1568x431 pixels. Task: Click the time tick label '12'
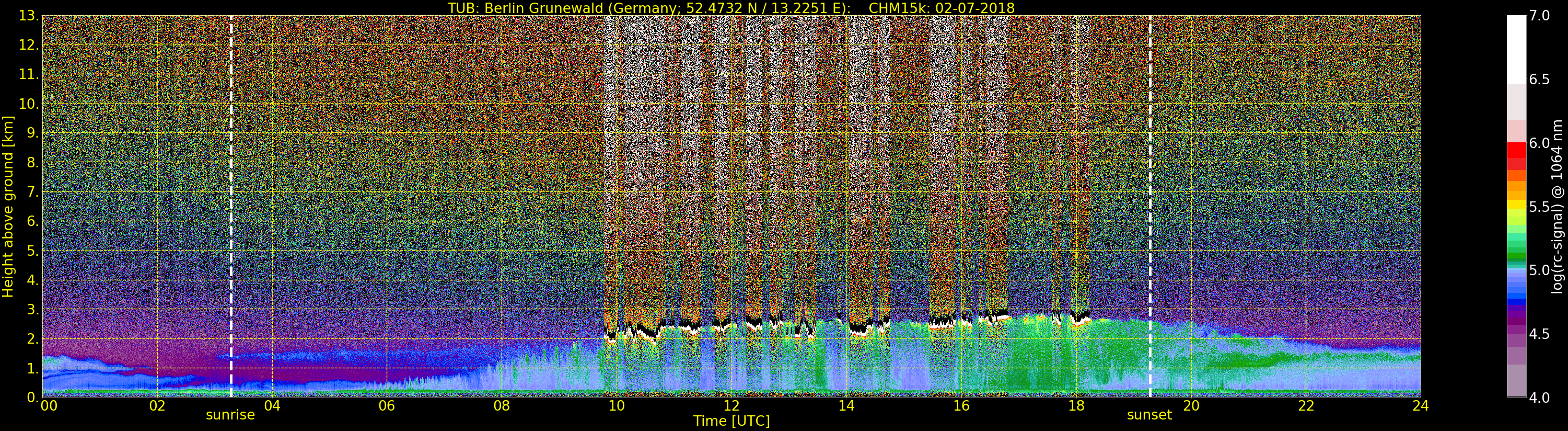pos(731,405)
